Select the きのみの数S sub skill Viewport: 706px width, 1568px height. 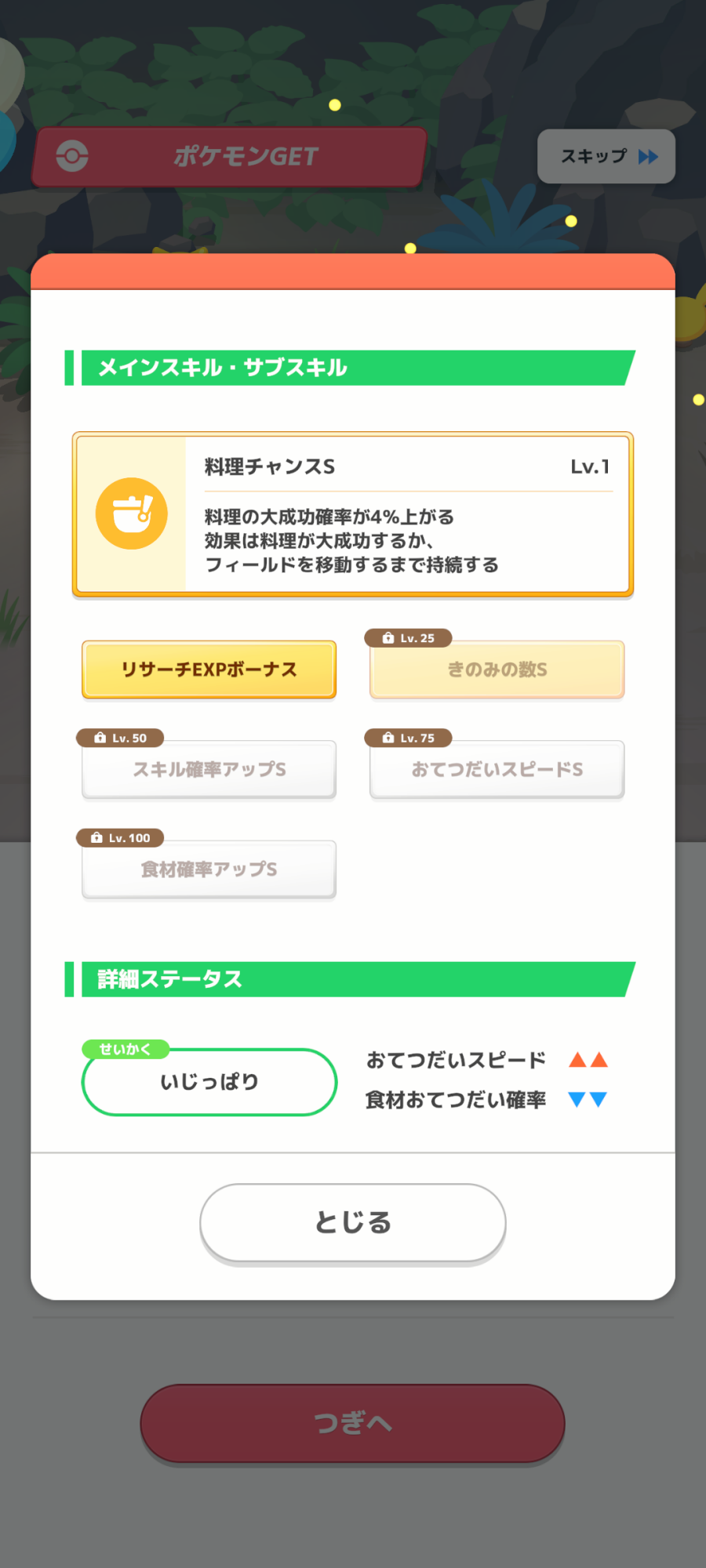pos(497,670)
